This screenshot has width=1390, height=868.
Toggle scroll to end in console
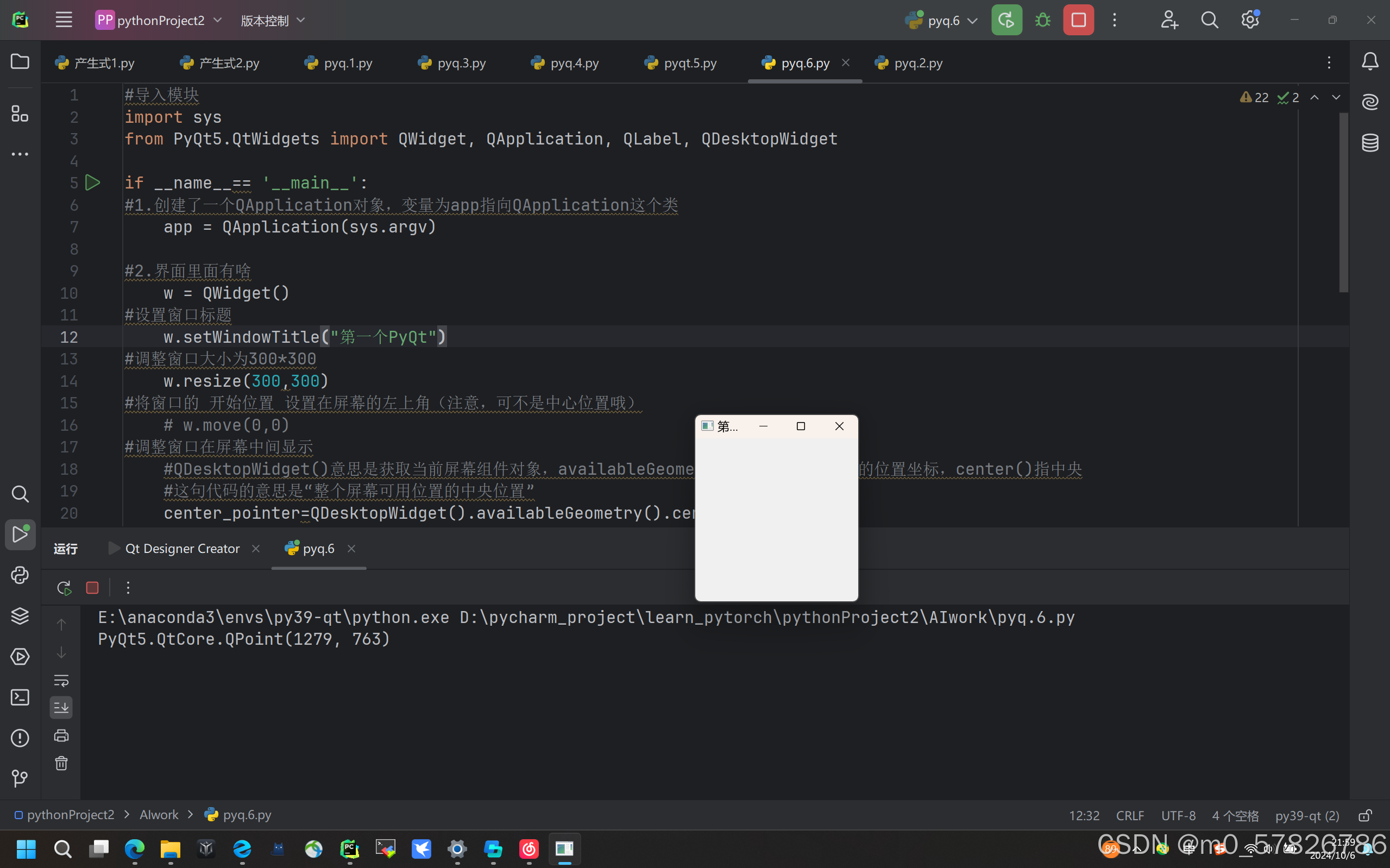click(61, 708)
